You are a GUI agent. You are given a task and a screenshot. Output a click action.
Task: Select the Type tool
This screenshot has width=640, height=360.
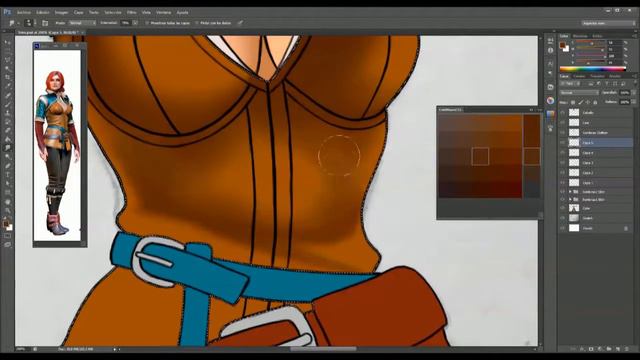click(x=7, y=175)
